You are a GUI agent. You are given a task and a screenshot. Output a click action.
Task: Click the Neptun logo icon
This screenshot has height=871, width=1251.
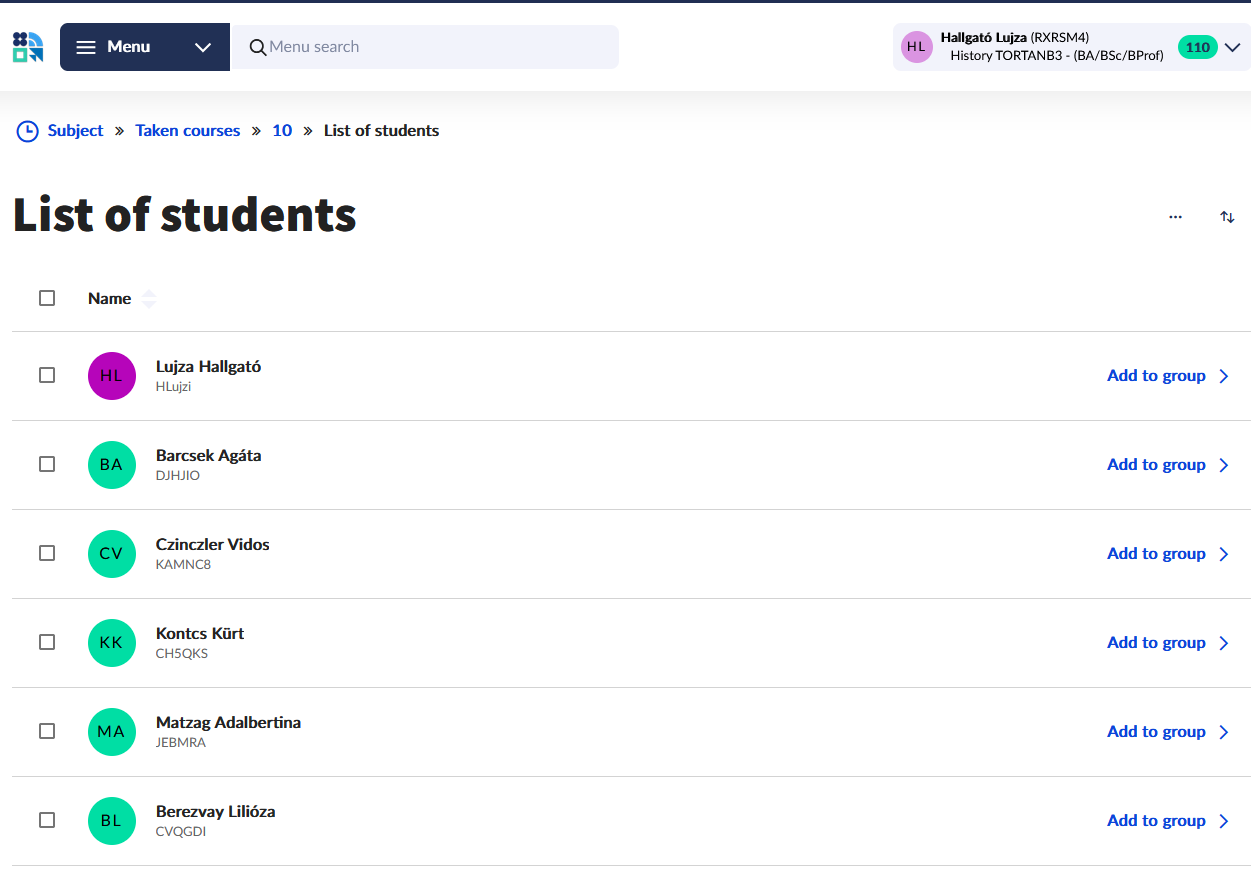[28, 47]
